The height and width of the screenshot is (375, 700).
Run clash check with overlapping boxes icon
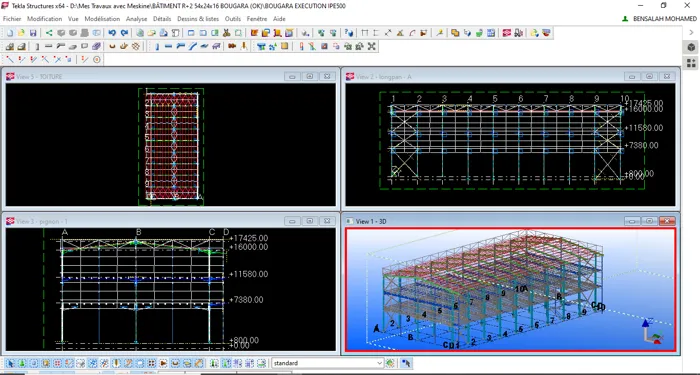pyautogui.click(x=455, y=33)
